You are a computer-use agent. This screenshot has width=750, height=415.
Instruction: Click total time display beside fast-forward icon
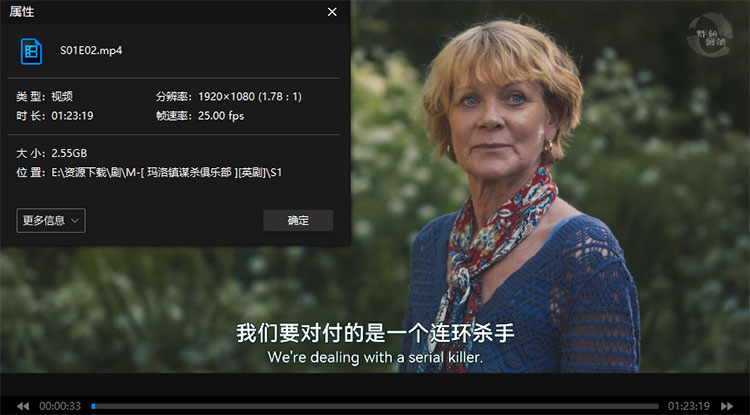(688, 406)
